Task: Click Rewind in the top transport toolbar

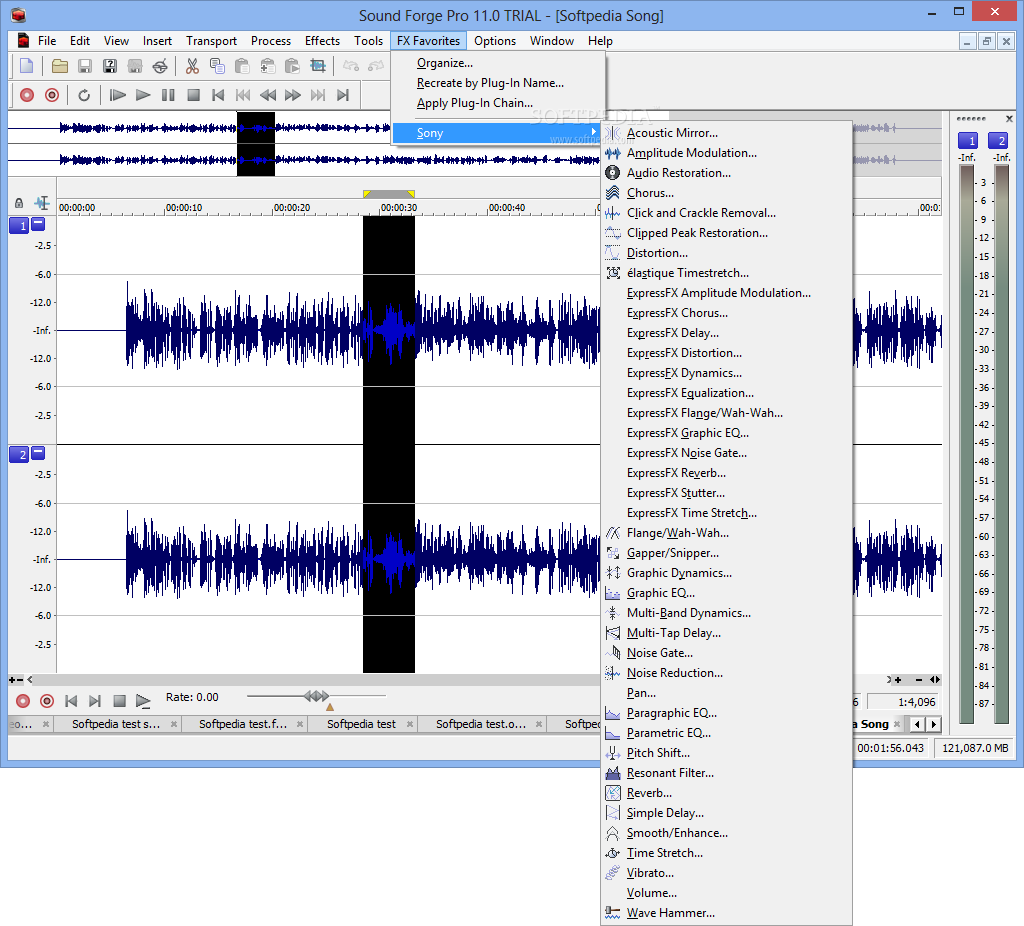Action: click(268, 95)
